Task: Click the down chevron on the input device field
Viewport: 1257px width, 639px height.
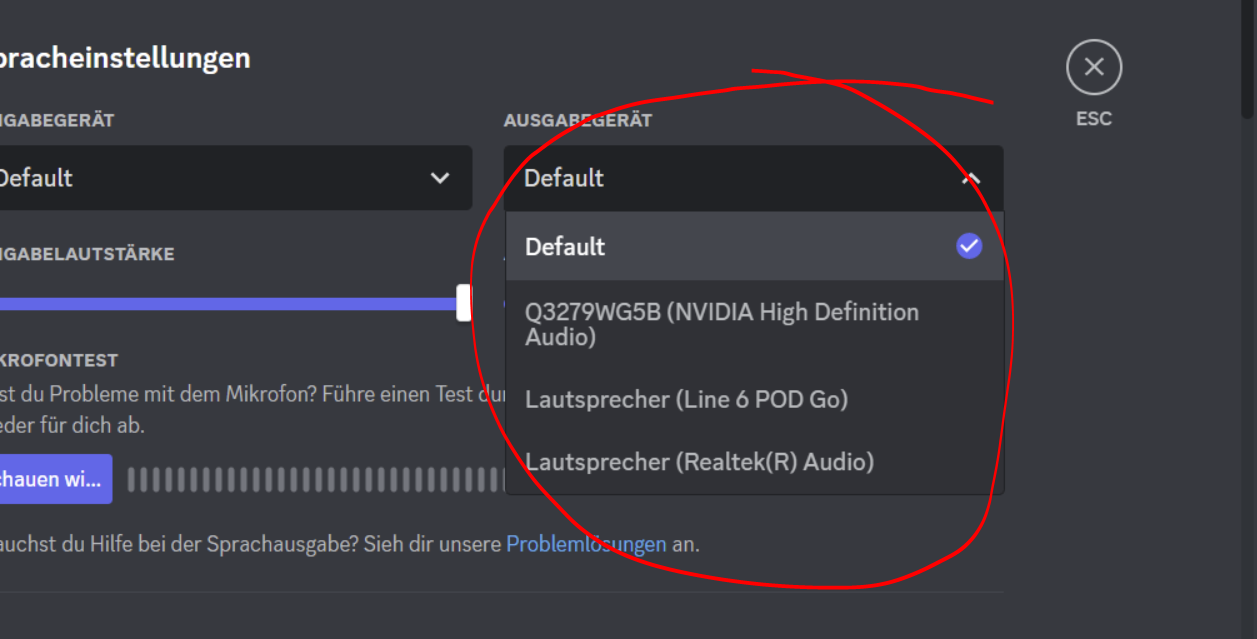Action: click(x=439, y=178)
